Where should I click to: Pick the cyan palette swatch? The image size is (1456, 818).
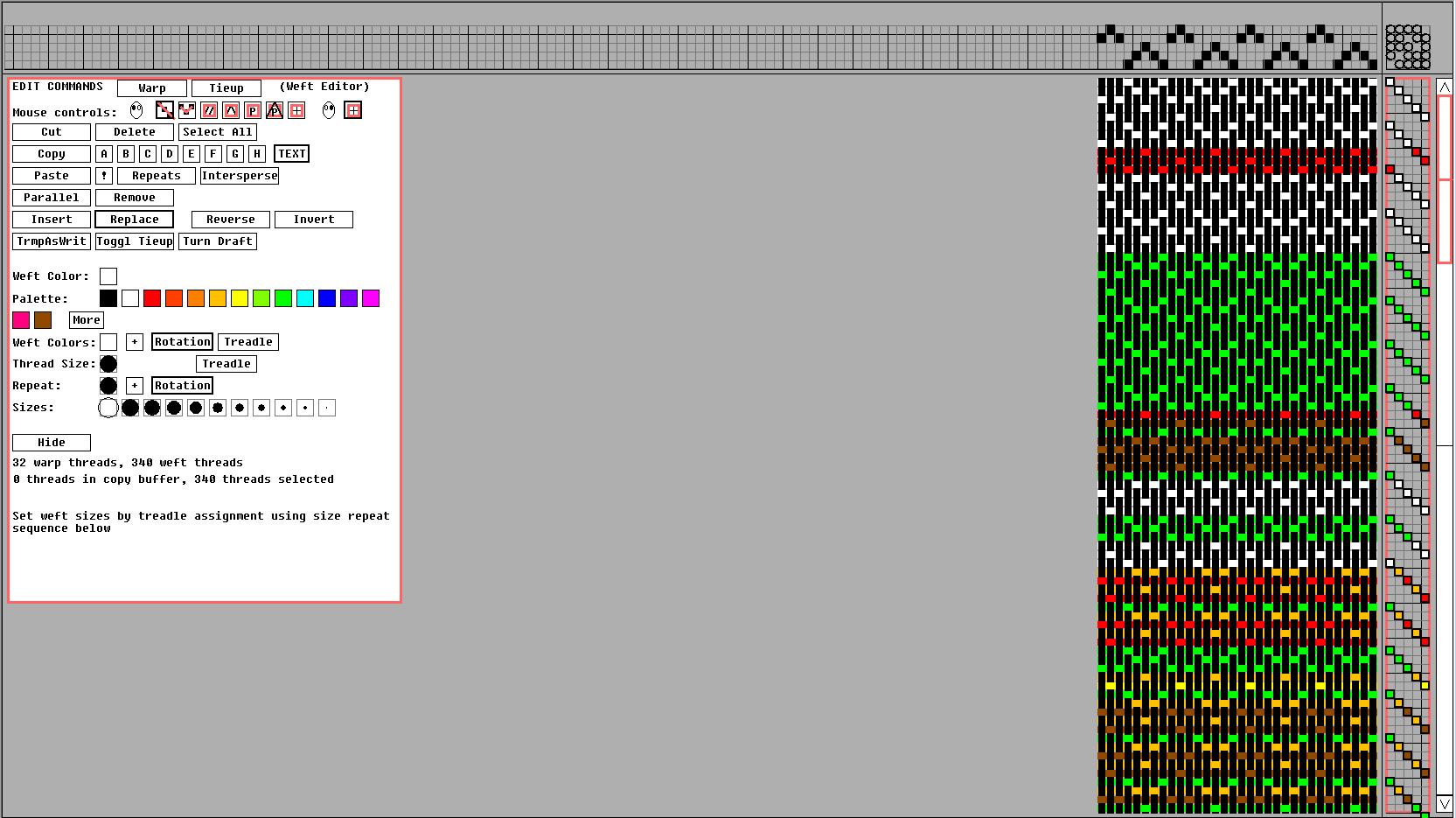(x=305, y=298)
